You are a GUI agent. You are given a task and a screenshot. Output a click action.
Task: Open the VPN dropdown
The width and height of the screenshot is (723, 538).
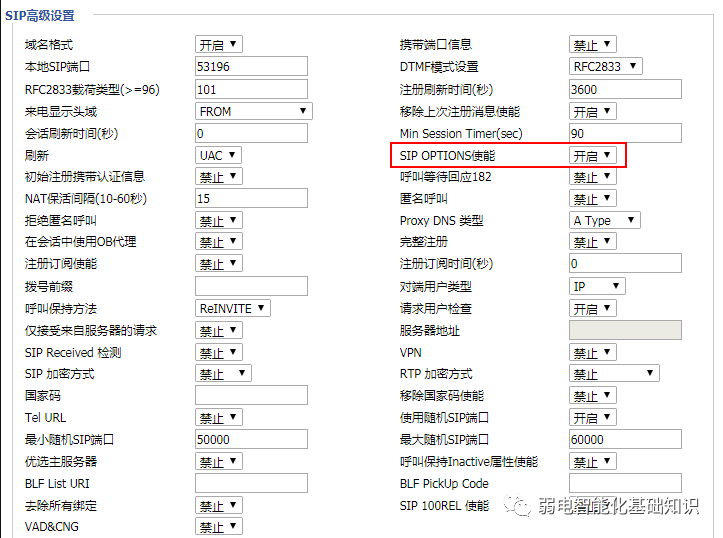coord(593,352)
